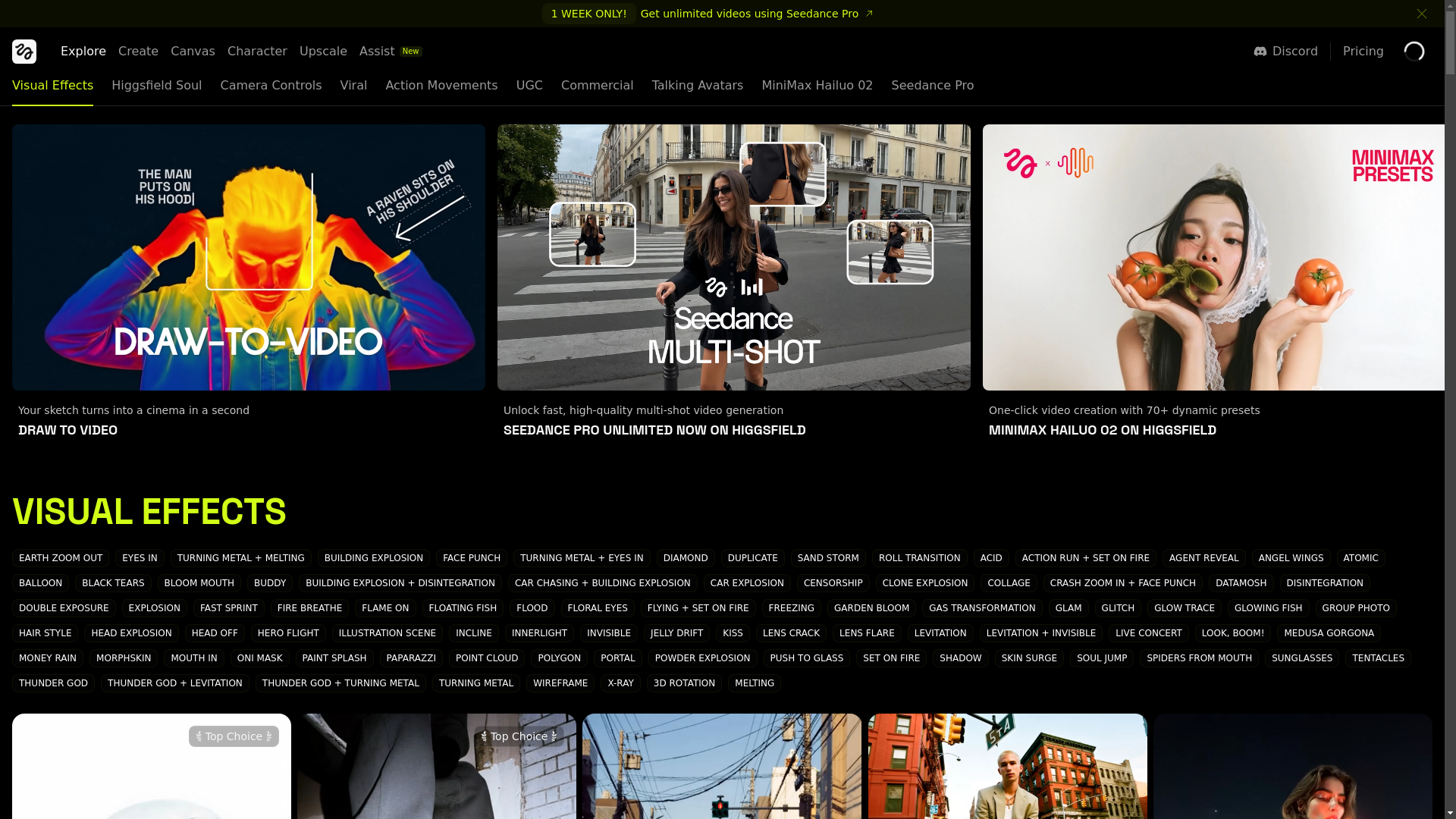Switch to the Action Movements tab

coord(441,86)
